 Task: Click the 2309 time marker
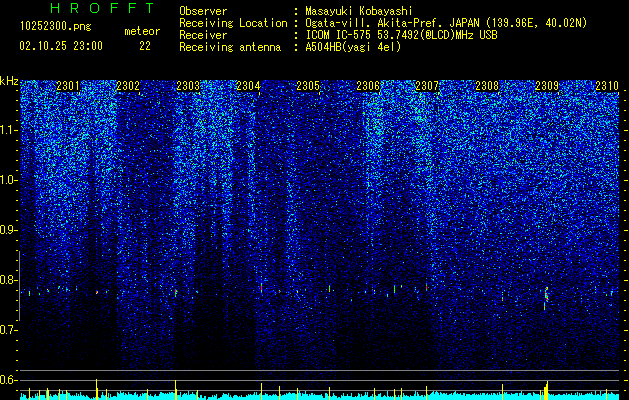pyautogui.click(x=547, y=86)
